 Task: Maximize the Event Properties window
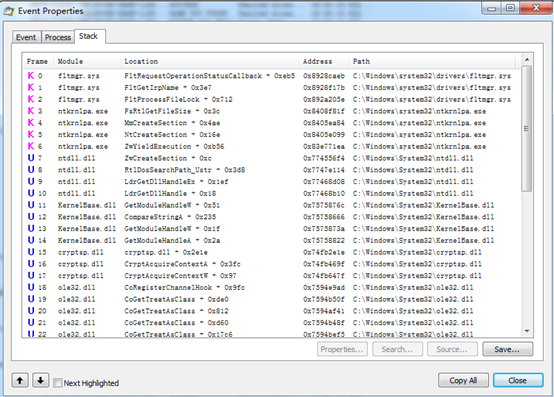pyautogui.click(x=510, y=8)
